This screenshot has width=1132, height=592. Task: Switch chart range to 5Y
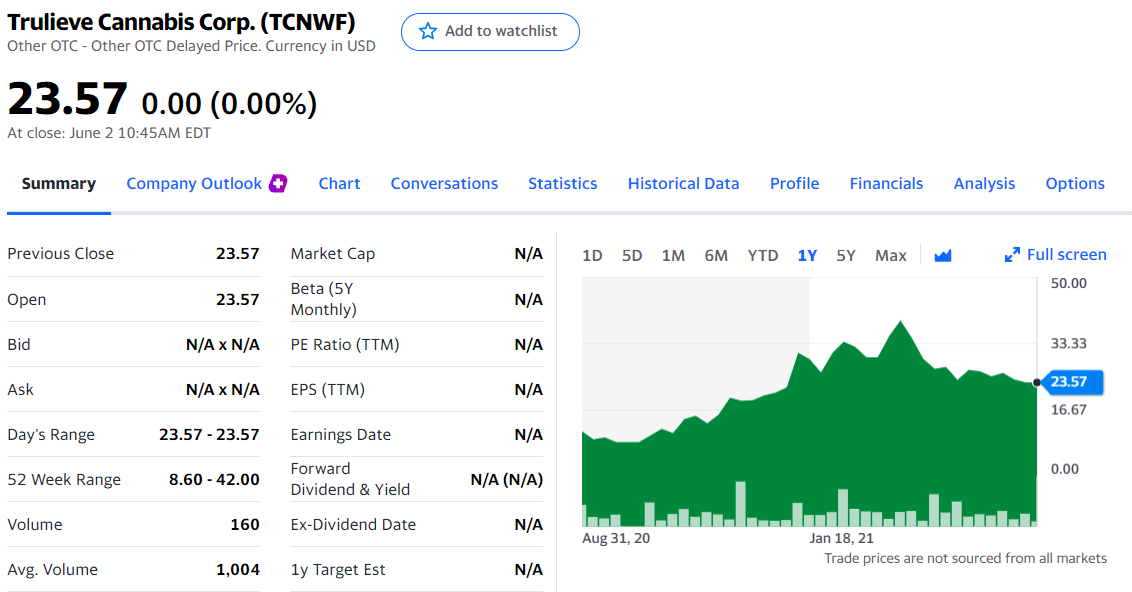[x=845, y=256]
